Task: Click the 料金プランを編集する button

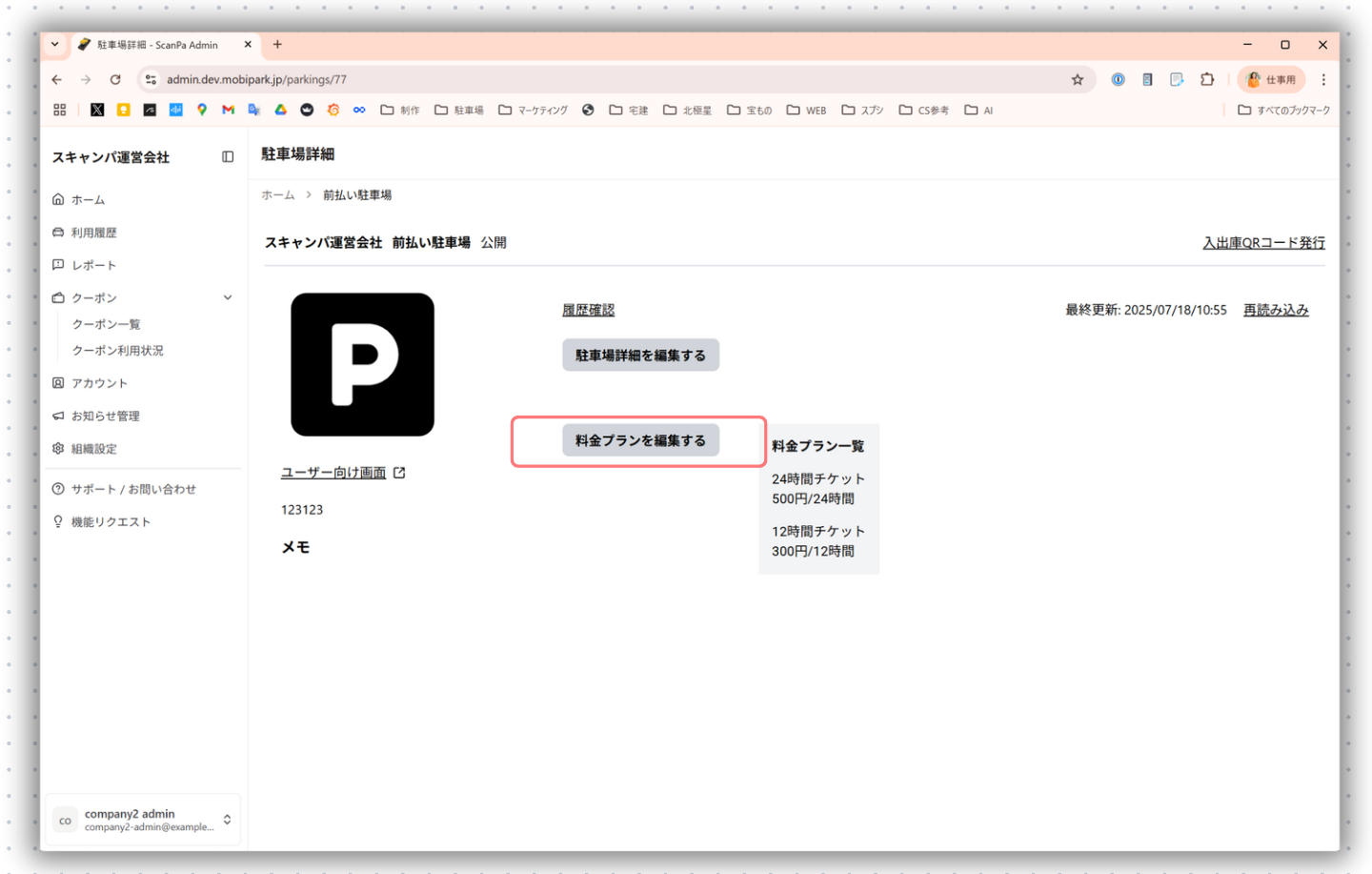Action: tap(640, 440)
